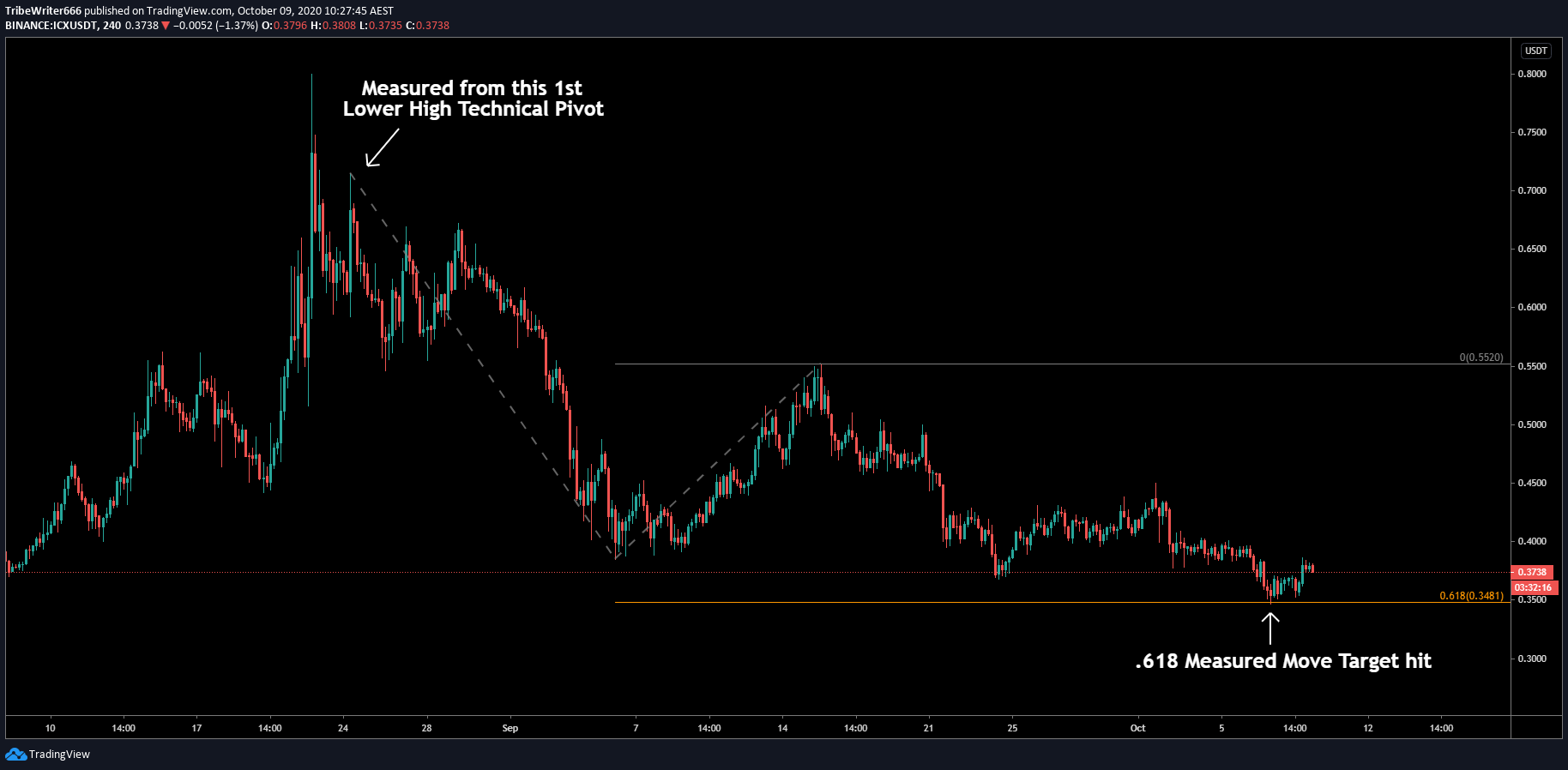
Task: Click the 0.3000 price axis label
Action: (1532, 659)
